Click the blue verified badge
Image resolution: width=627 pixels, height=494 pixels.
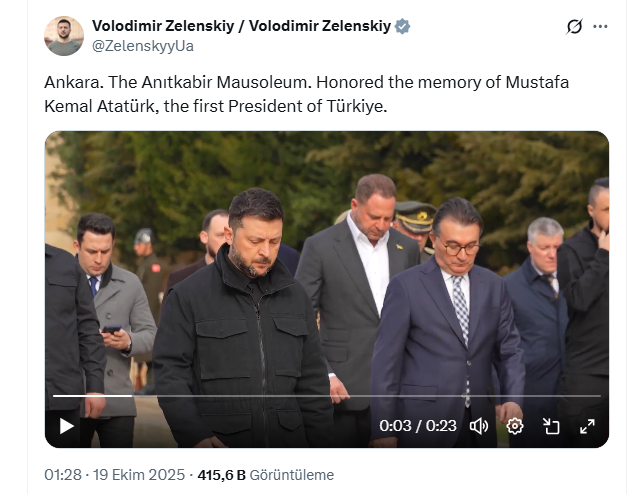coord(402,26)
